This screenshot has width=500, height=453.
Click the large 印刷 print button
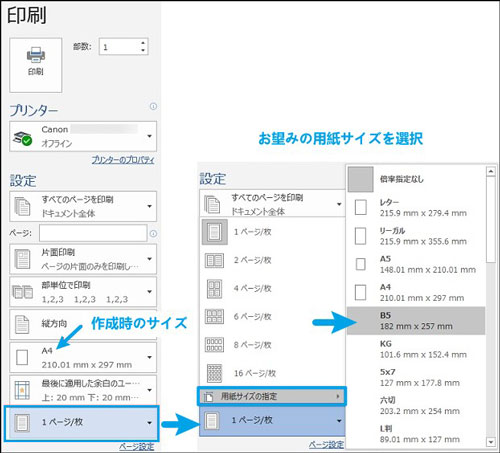coord(36,65)
